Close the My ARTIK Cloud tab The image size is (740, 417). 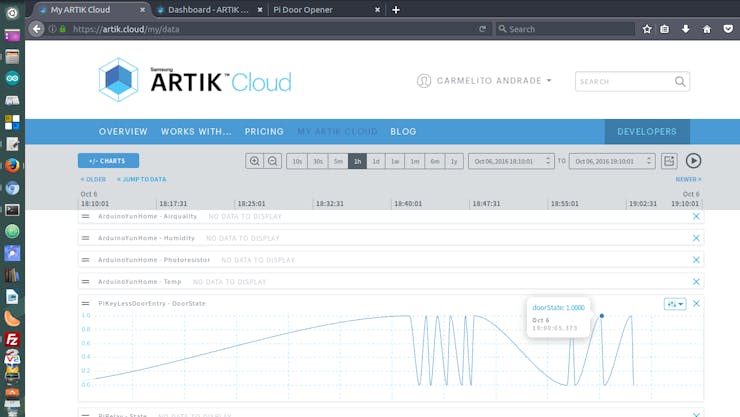[x=143, y=9]
